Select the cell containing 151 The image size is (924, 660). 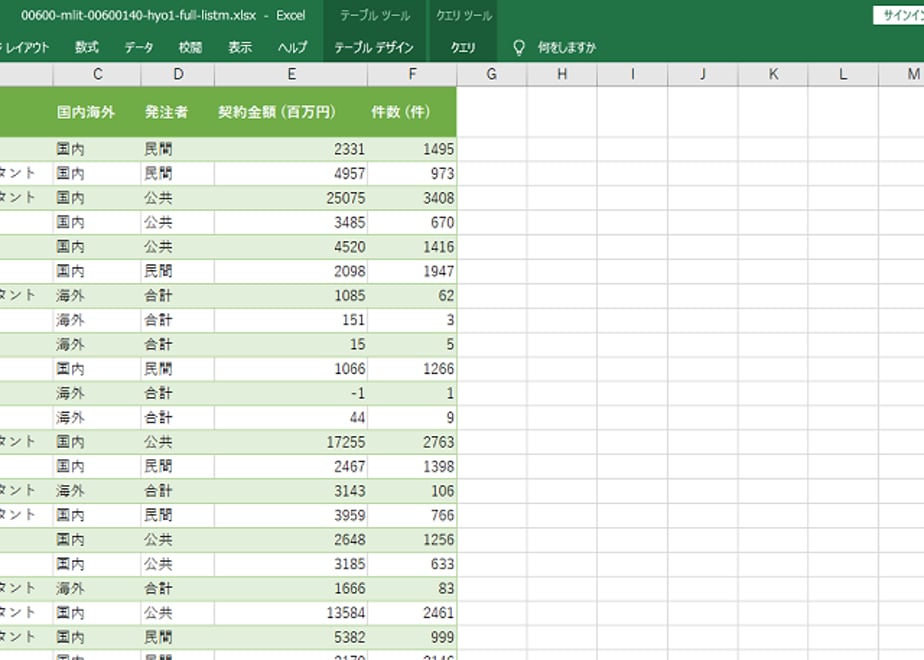pos(291,320)
